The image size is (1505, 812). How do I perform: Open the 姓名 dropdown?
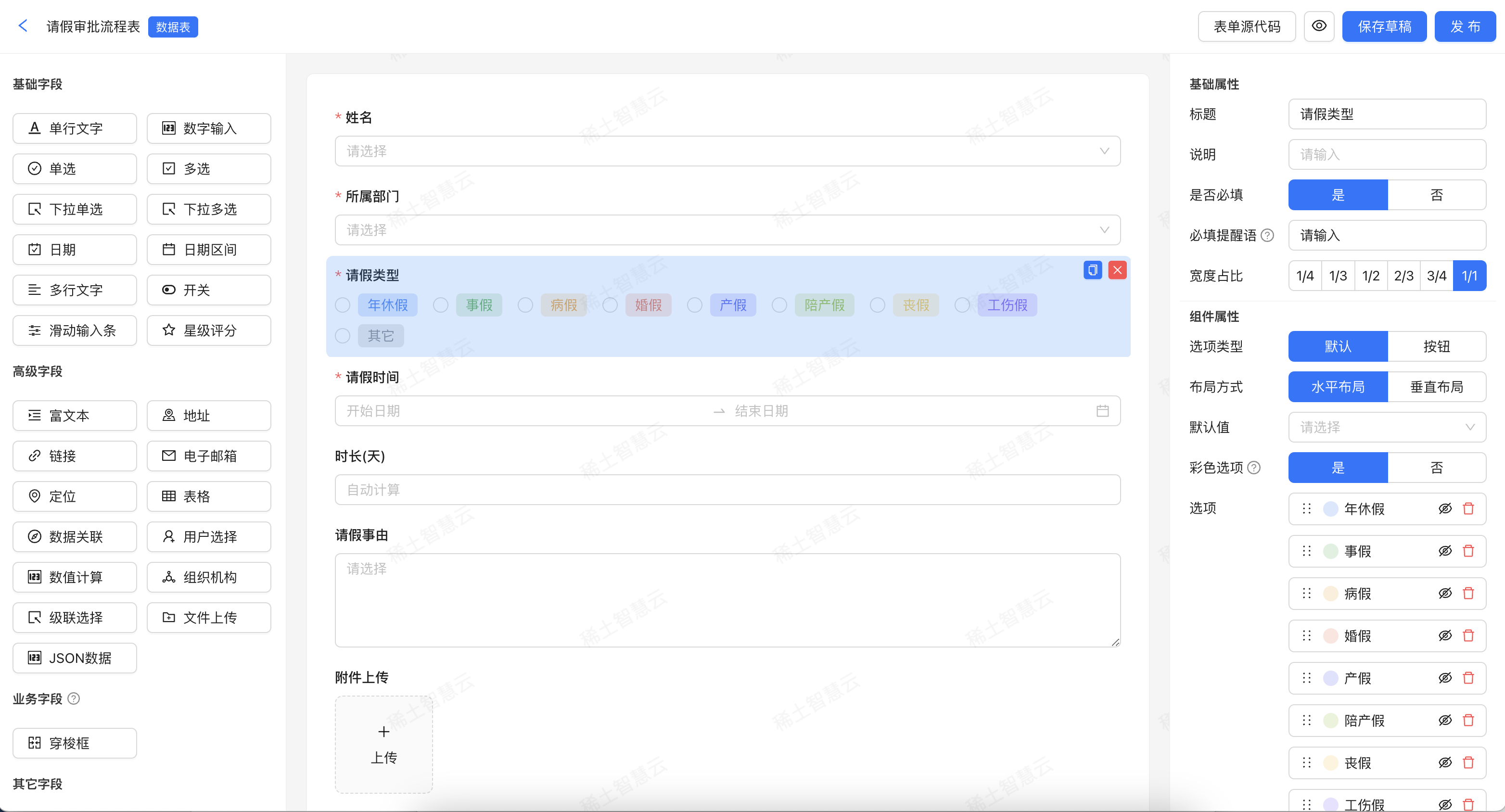[x=727, y=152]
